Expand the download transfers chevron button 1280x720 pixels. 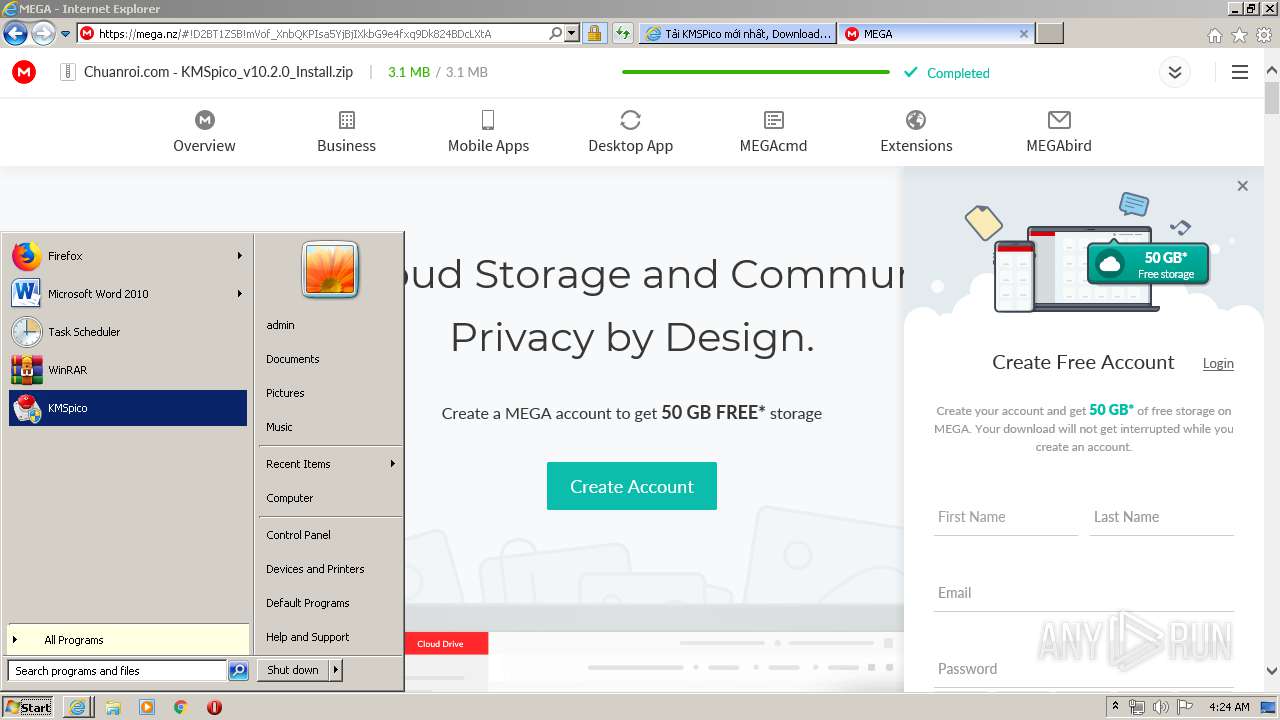click(x=1175, y=72)
